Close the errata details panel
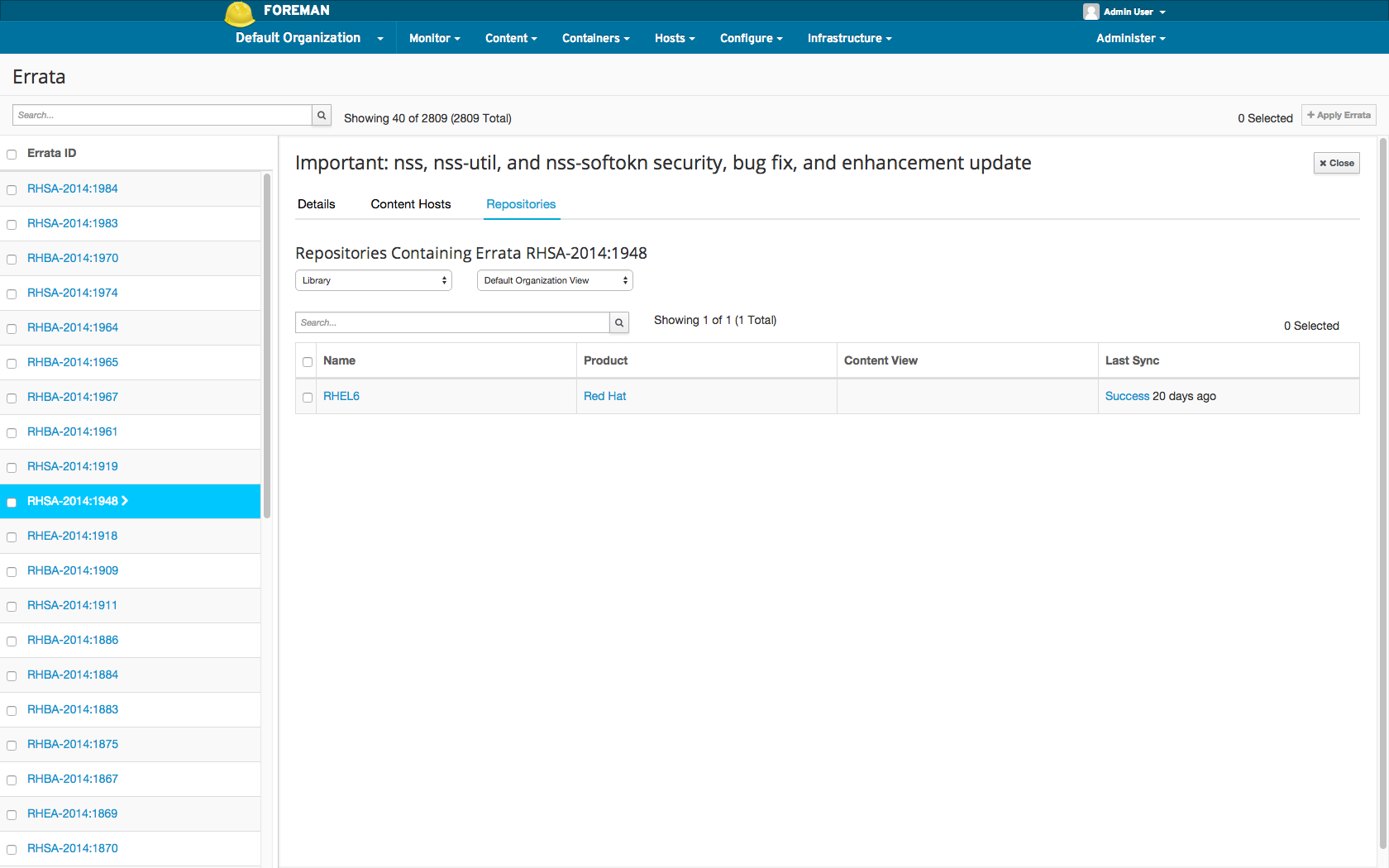 (x=1336, y=164)
